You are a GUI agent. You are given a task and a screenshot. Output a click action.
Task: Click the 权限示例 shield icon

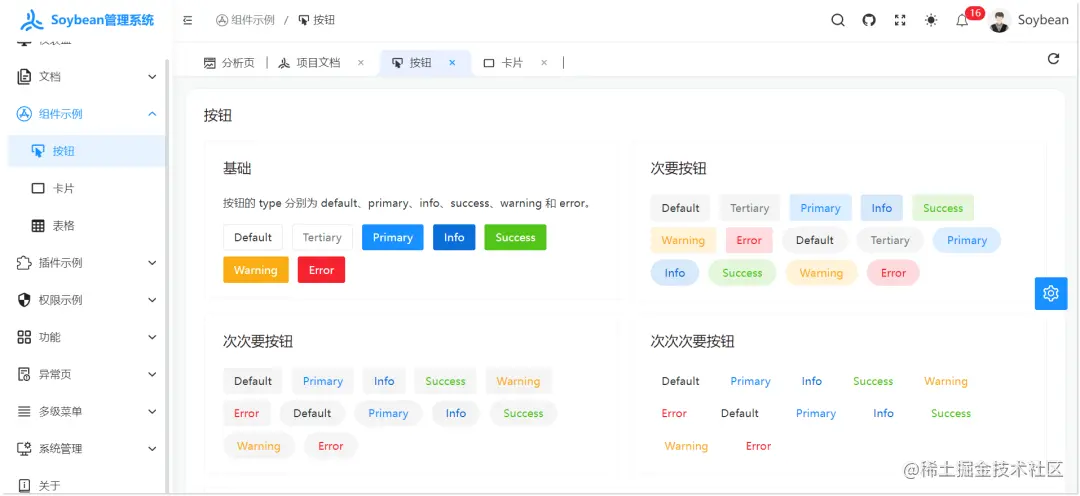pos(24,300)
